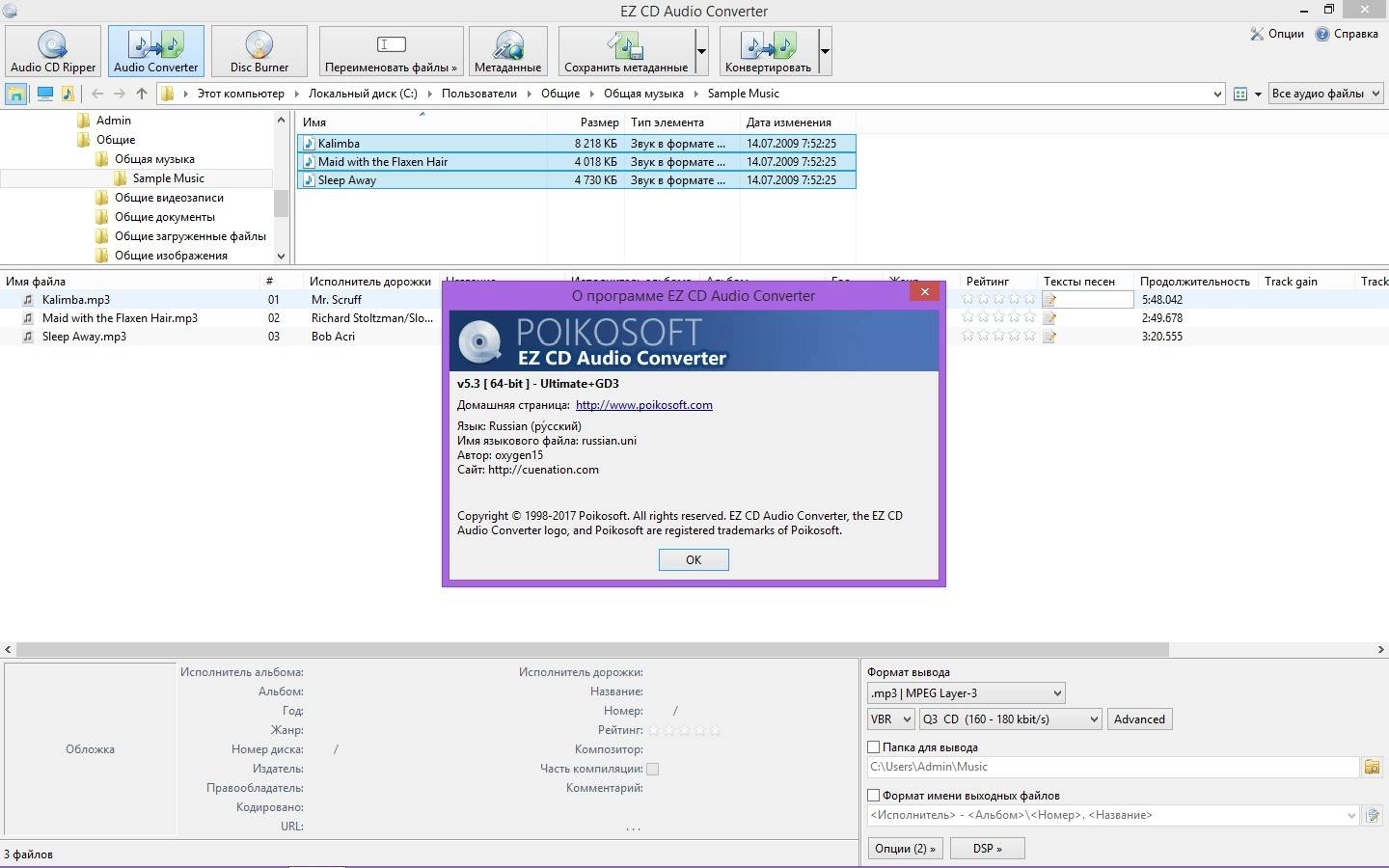Open Справка help menu
1389x868 pixels.
(1347, 34)
